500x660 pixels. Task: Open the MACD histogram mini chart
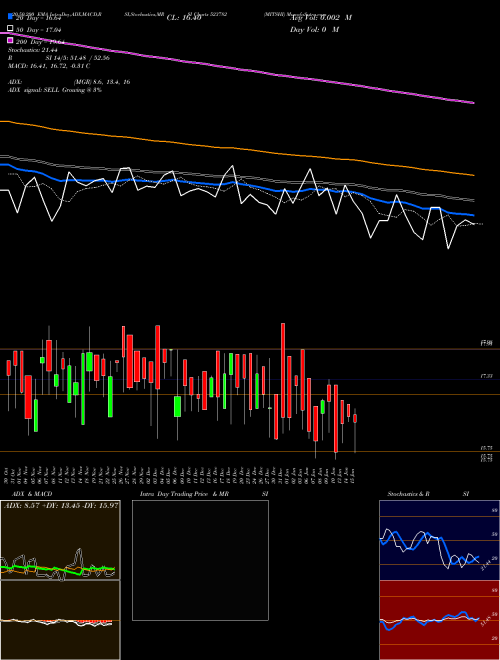60,620
